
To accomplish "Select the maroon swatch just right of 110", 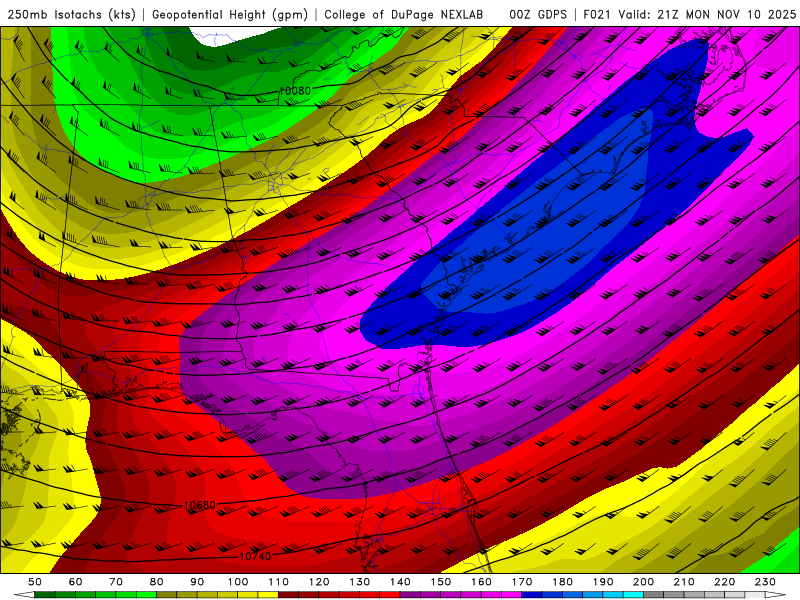I will coord(289,595).
